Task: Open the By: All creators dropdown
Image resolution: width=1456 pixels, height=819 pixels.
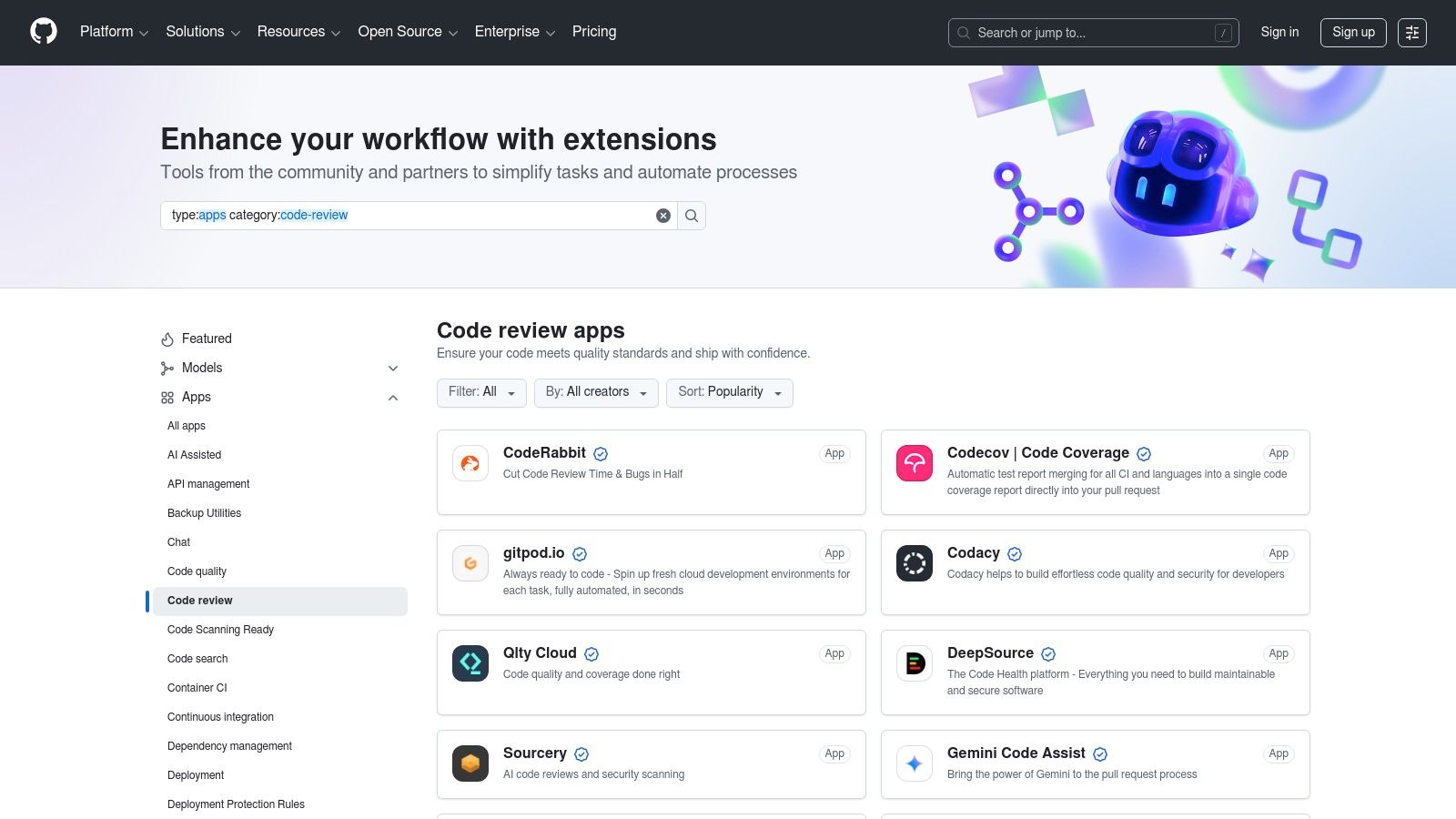Action: click(596, 392)
